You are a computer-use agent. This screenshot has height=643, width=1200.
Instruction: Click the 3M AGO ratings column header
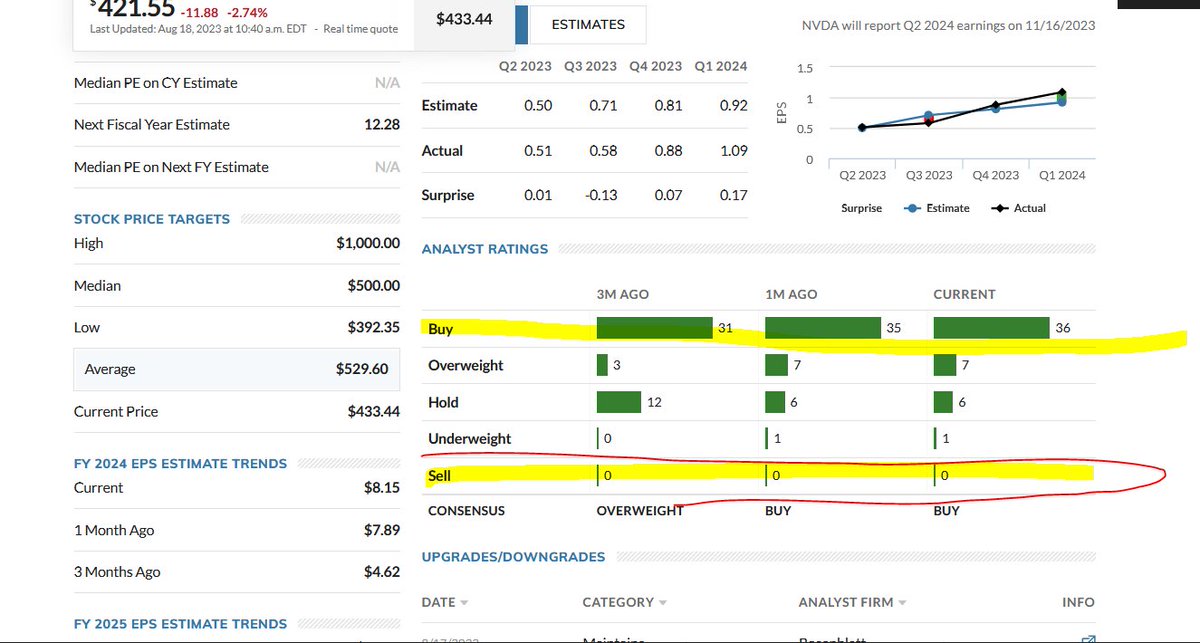point(623,294)
